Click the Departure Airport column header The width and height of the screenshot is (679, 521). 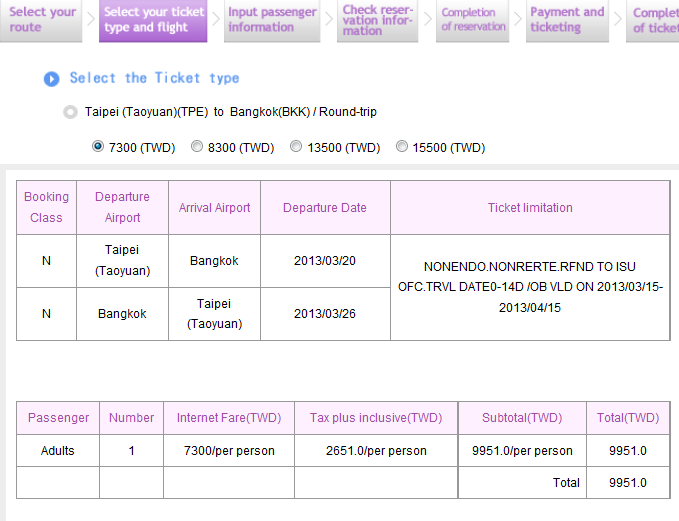(x=123, y=207)
